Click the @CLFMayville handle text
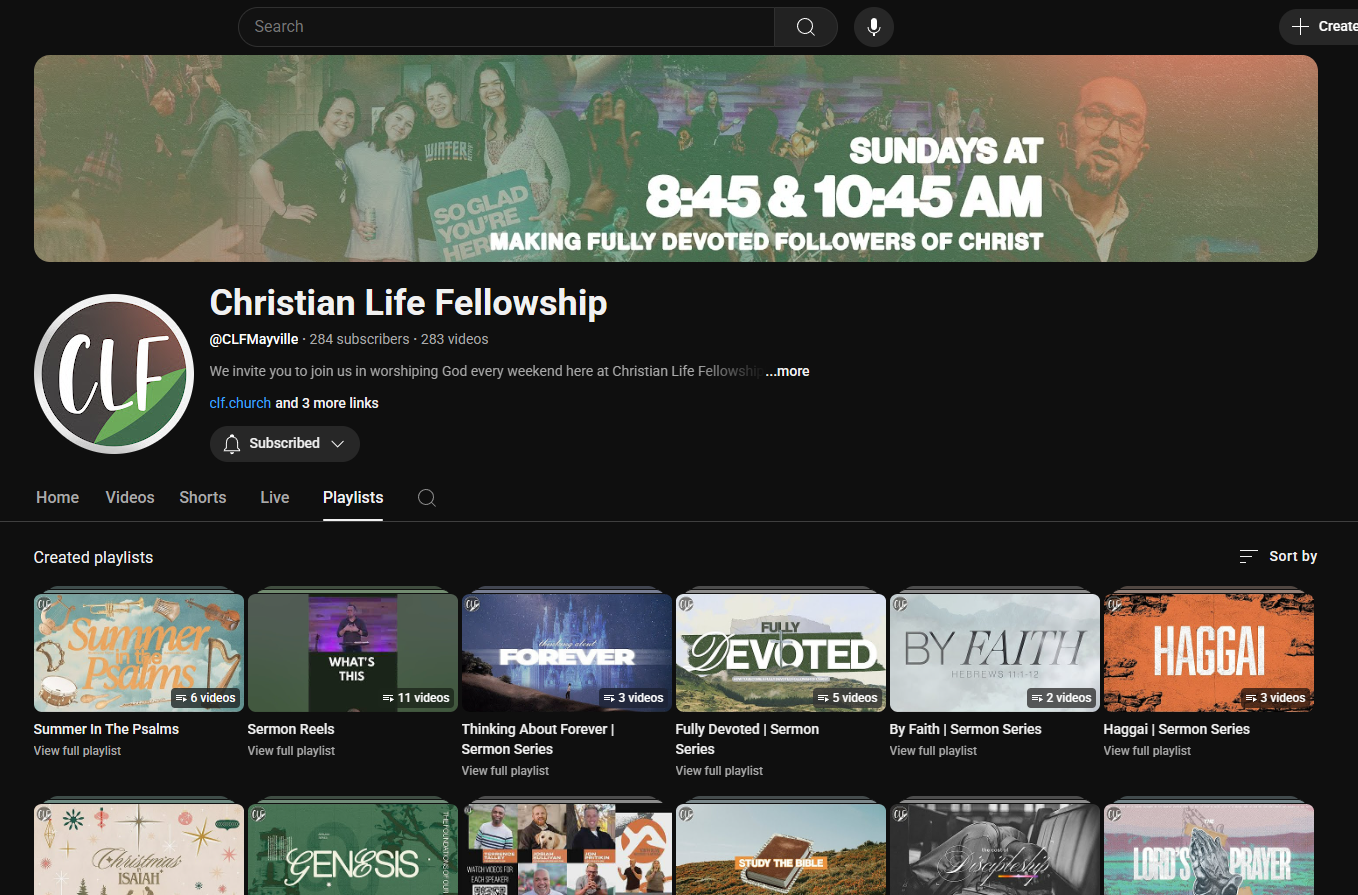Screen dimensions: 1358x895 click(x=254, y=339)
